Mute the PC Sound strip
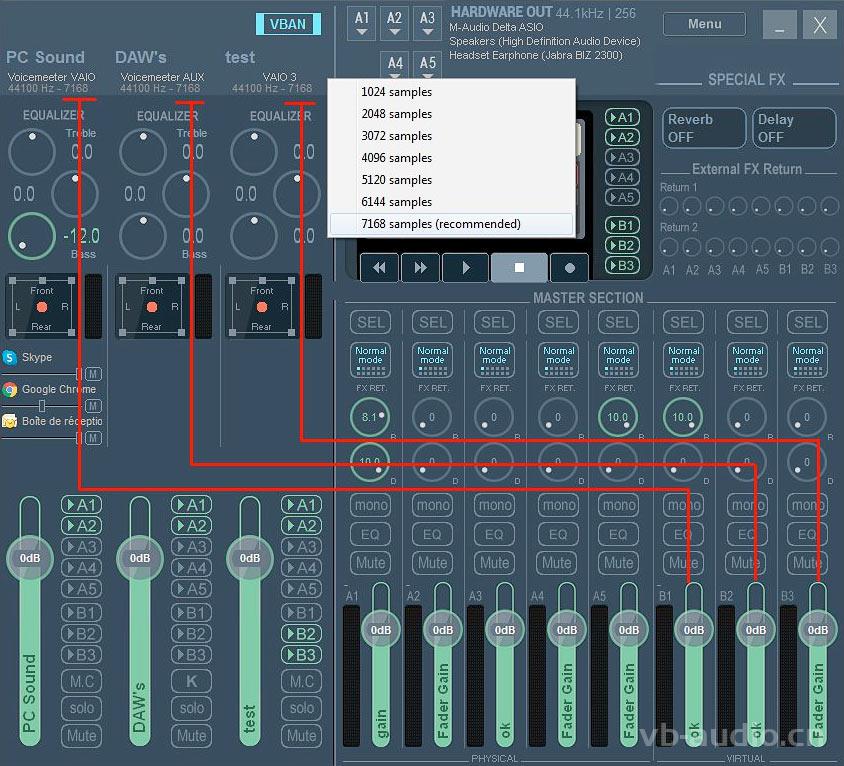Image resolution: width=844 pixels, height=766 pixels. click(x=82, y=735)
